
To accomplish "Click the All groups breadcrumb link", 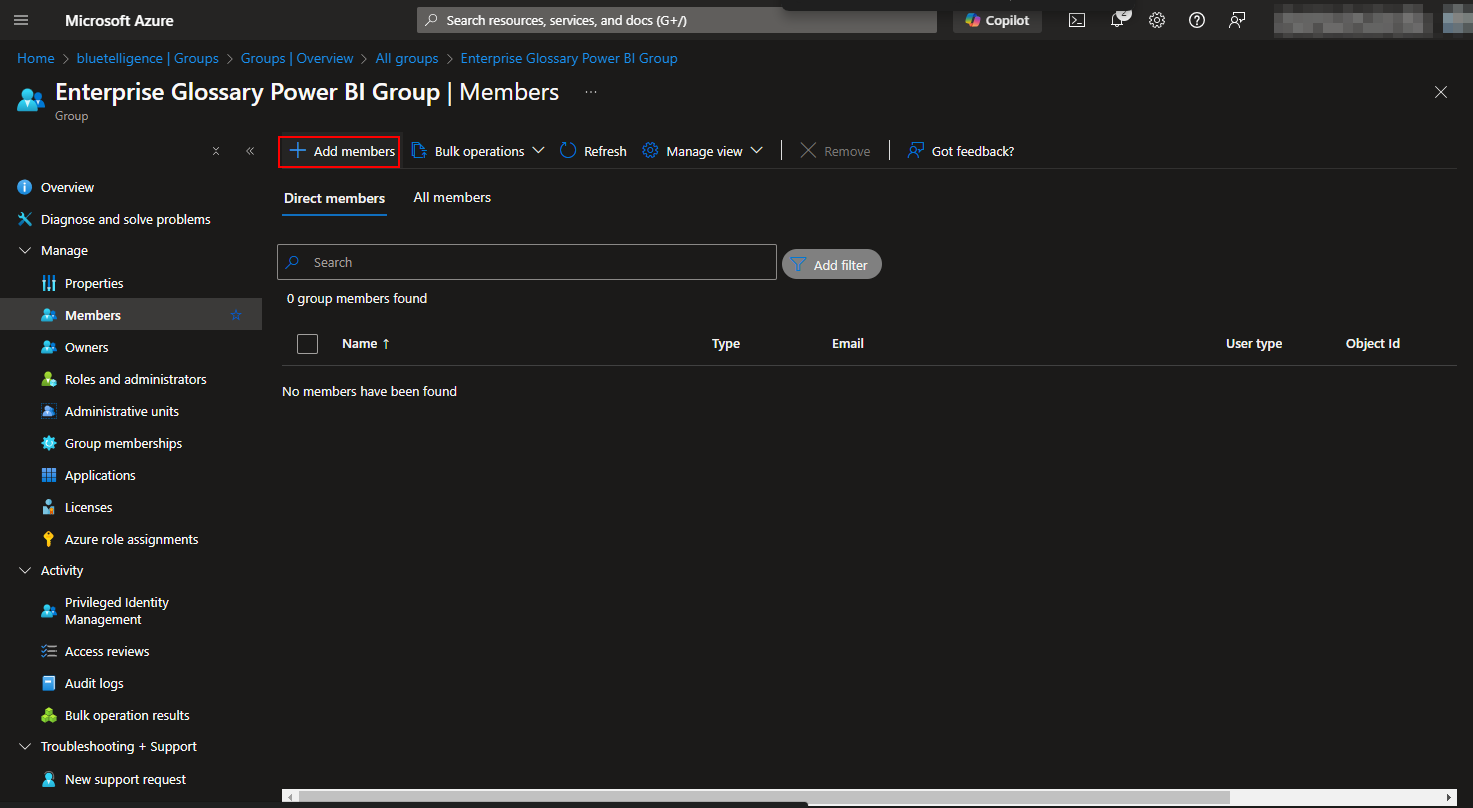I will (407, 58).
